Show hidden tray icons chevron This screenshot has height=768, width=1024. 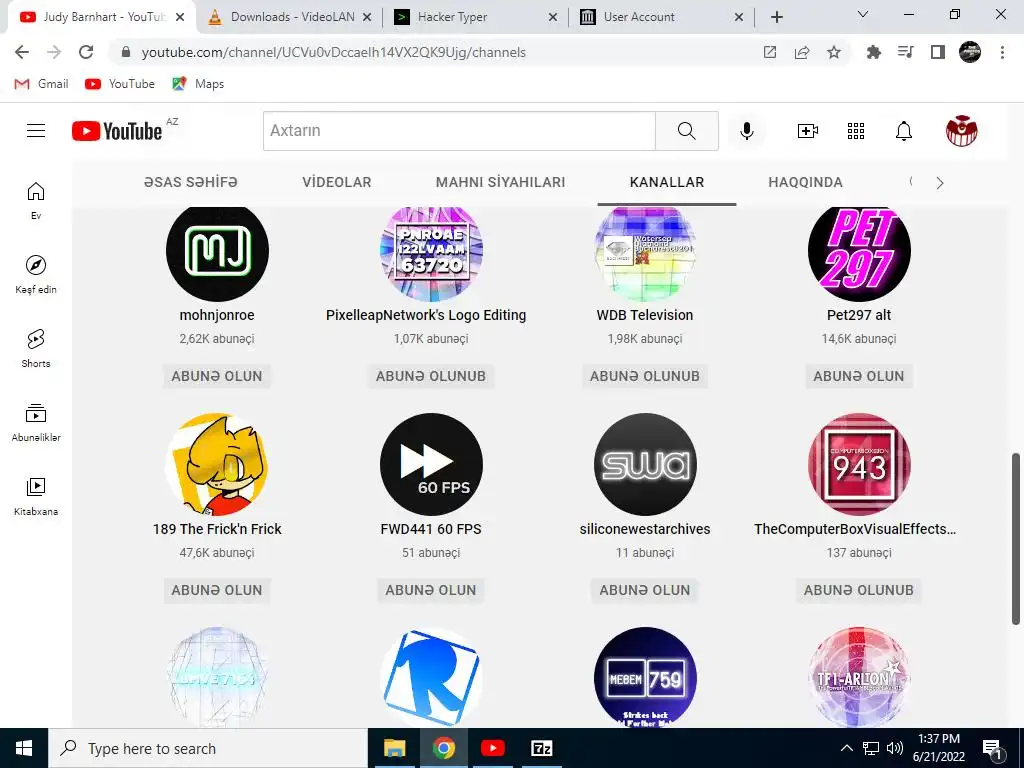pos(846,748)
